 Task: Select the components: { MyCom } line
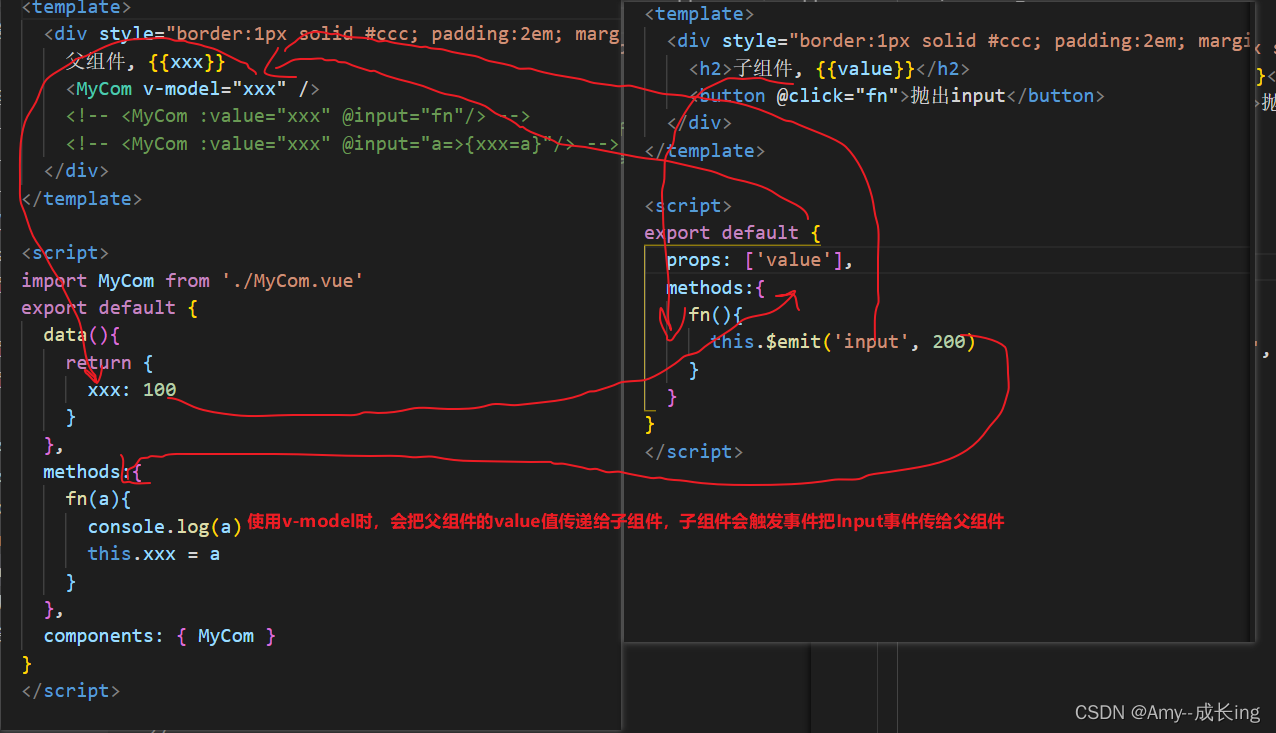[159, 635]
